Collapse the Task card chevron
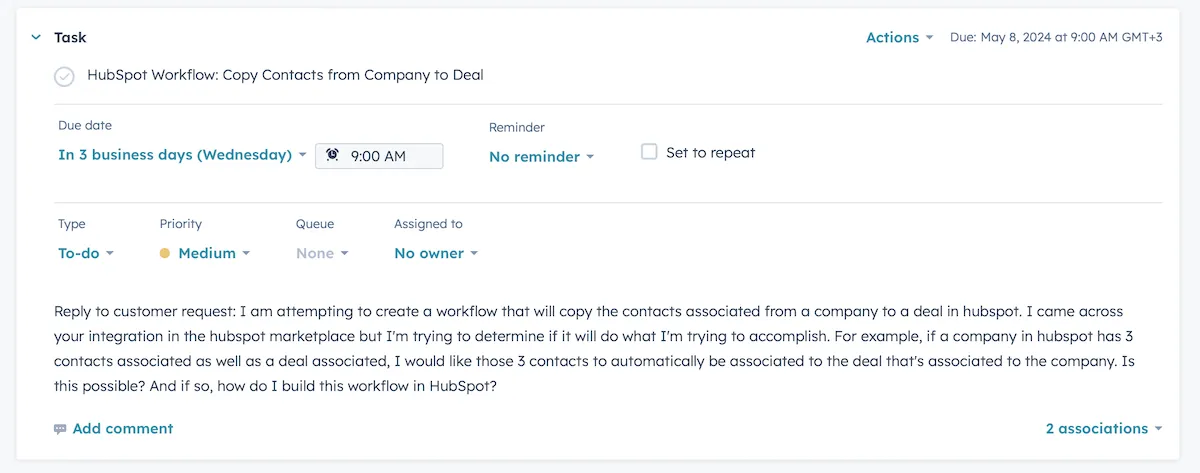 coord(36,37)
